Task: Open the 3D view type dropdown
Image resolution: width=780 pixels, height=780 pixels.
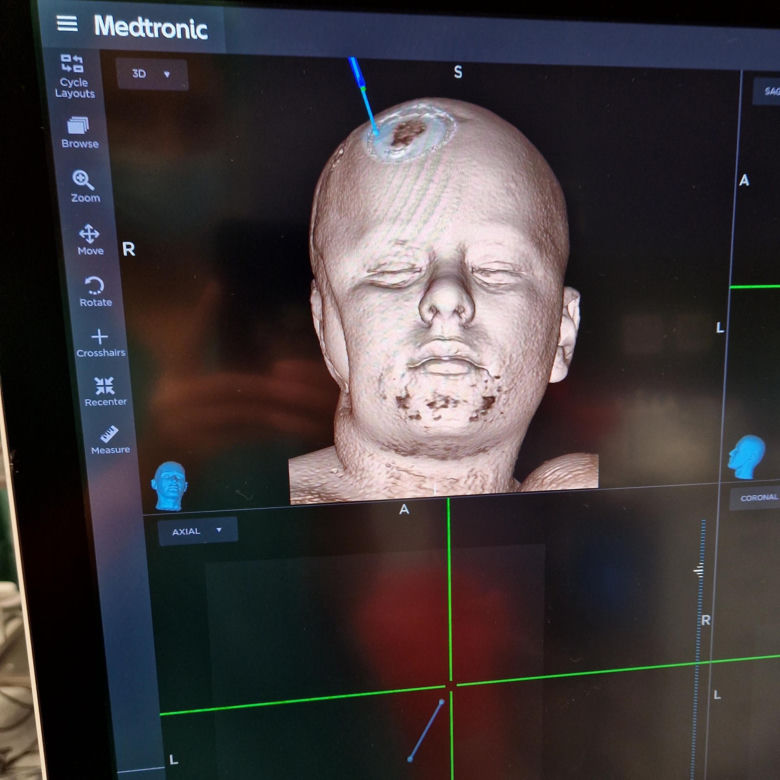Action: pos(152,74)
